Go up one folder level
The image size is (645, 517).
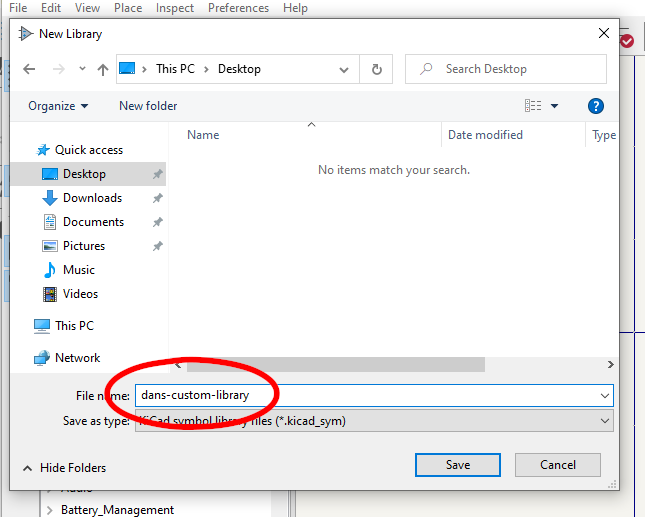click(x=103, y=69)
